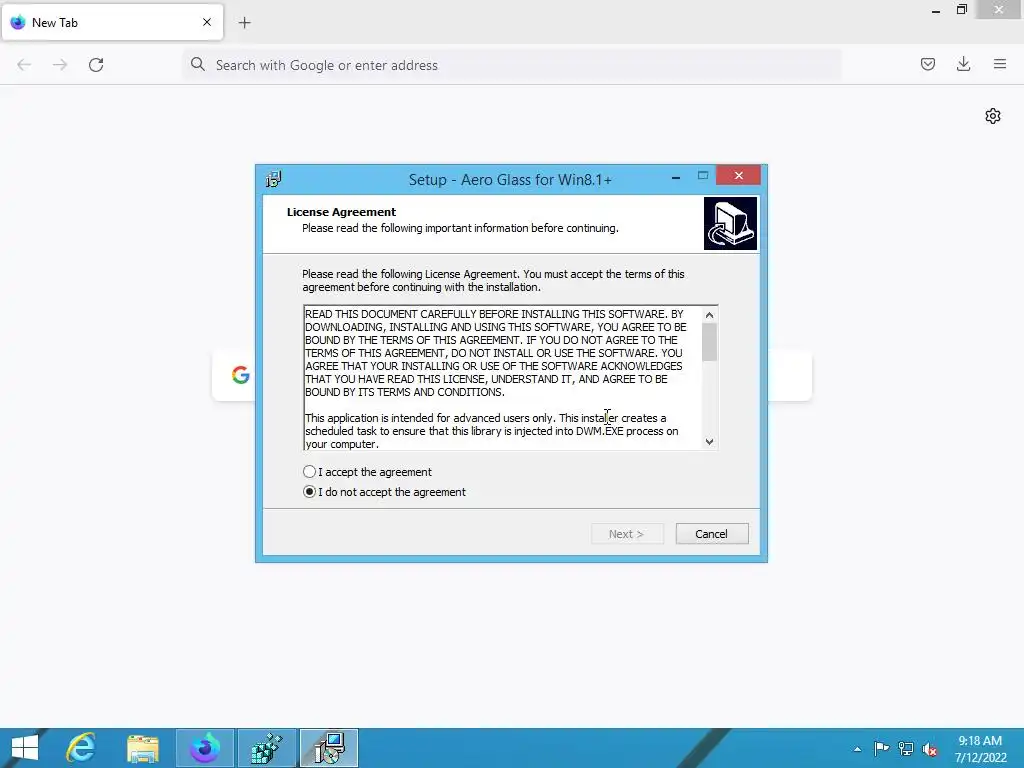
Task: Select 'I do not accept the agreement' option
Action: (x=310, y=492)
